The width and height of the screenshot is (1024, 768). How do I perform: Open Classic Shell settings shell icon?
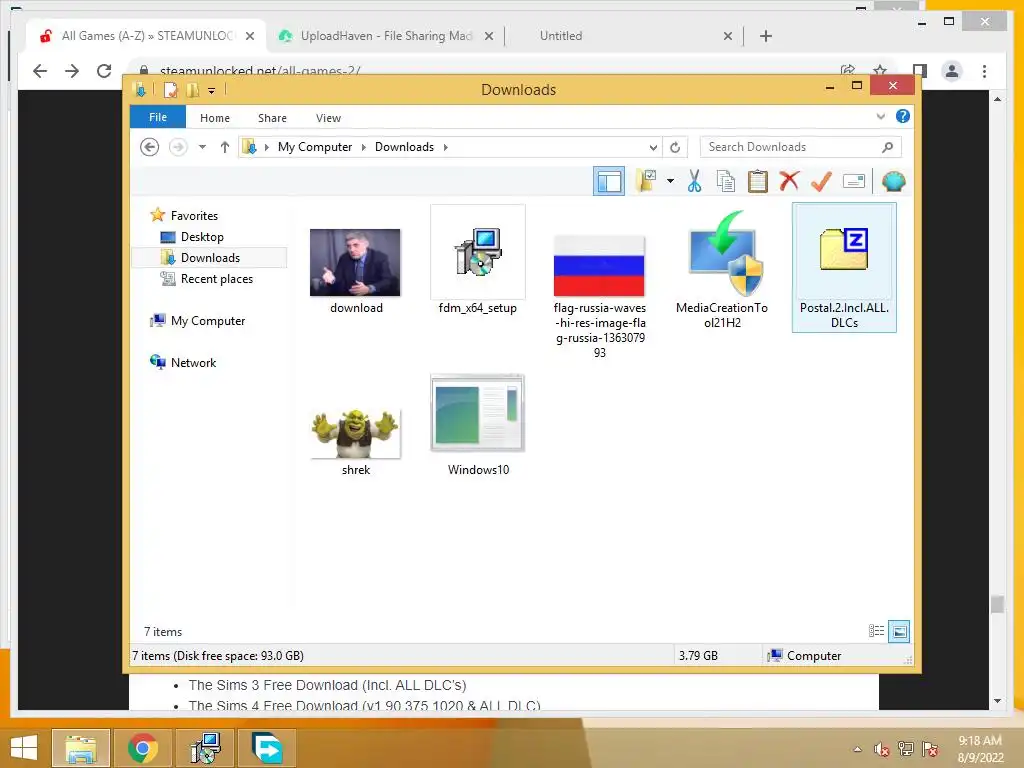click(893, 181)
